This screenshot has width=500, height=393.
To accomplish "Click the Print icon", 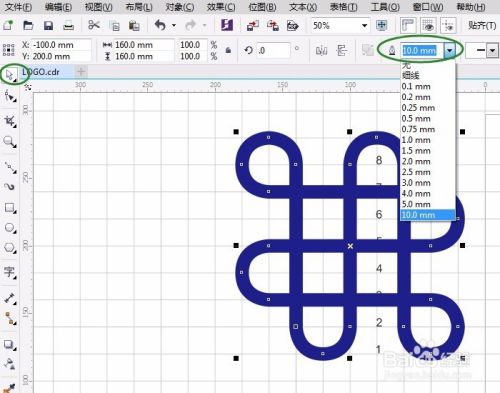I will point(68,25).
